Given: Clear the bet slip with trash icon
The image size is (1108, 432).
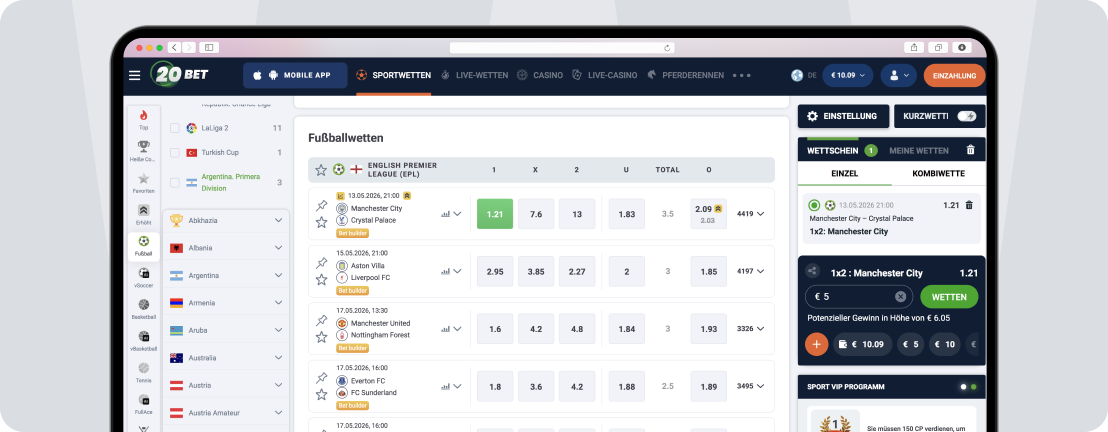Looking at the screenshot, I should pos(970,150).
